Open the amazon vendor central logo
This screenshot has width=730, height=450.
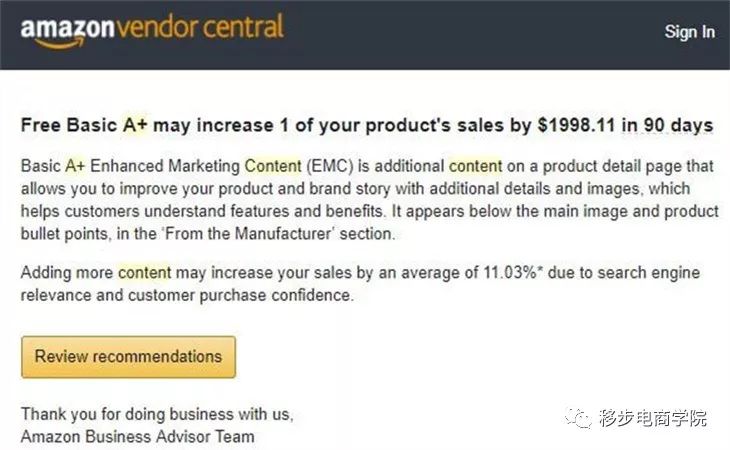click(x=152, y=30)
